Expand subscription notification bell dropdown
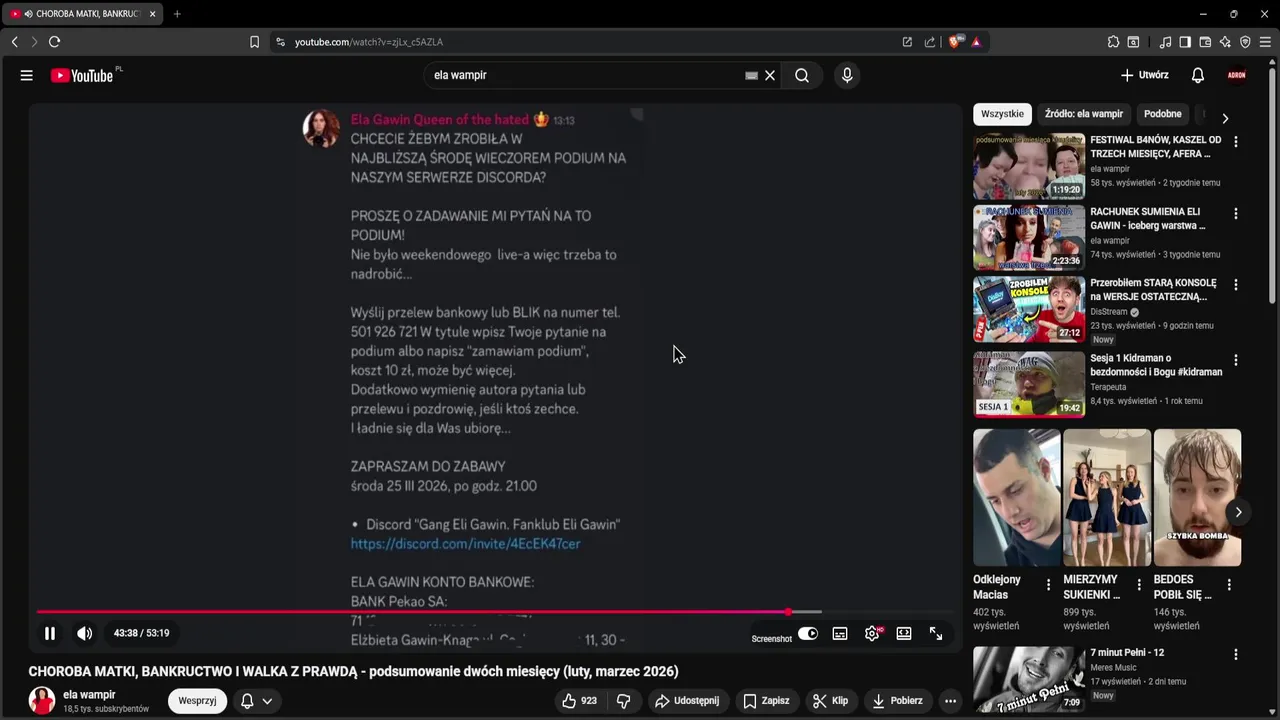 (256, 701)
